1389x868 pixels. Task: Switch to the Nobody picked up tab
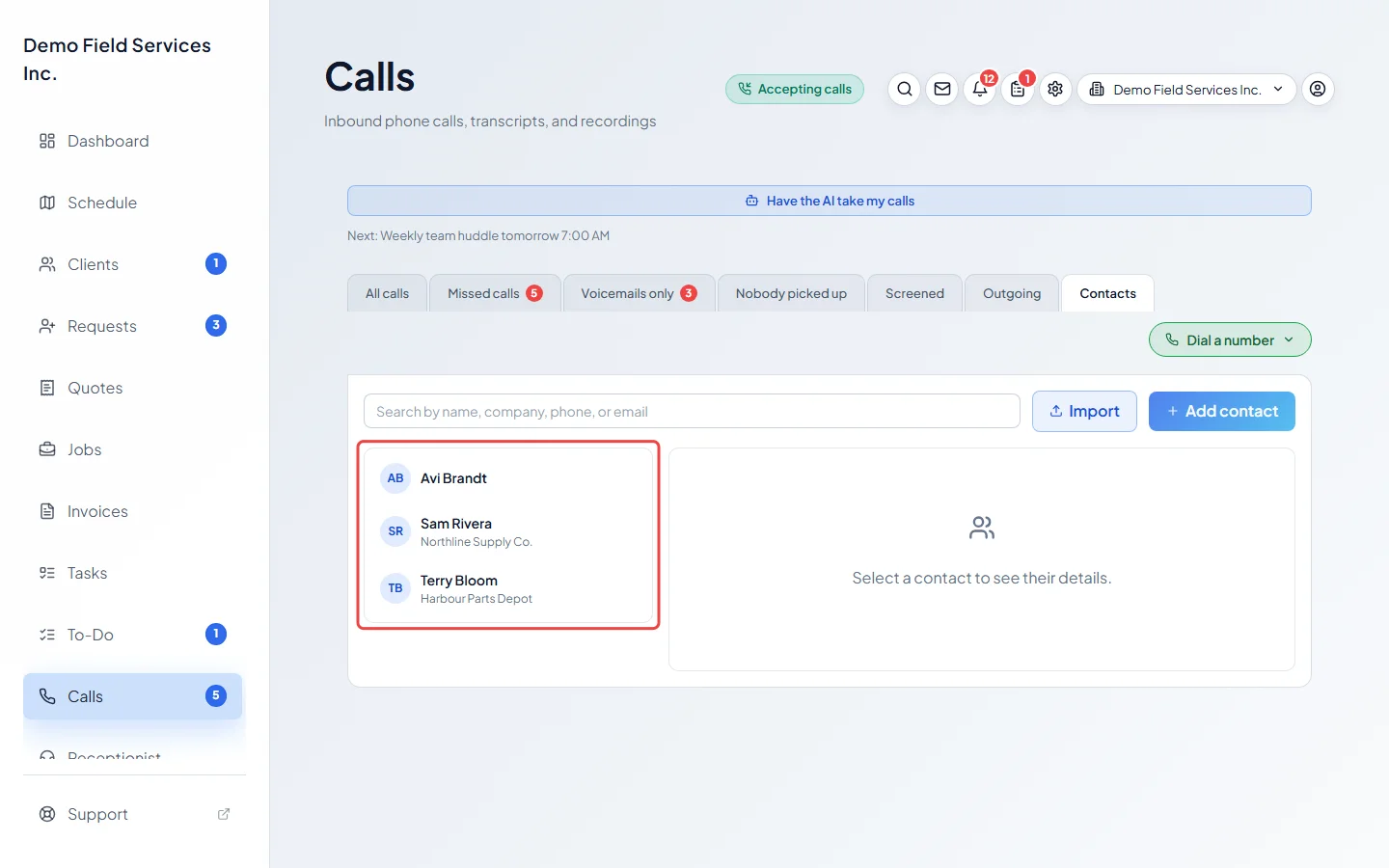click(x=791, y=293)
